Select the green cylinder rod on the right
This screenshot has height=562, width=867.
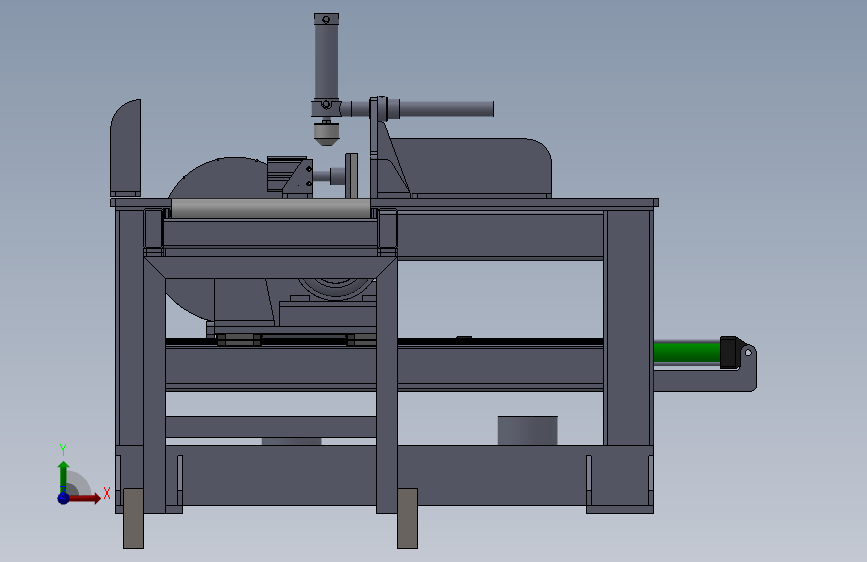point(687,352)
